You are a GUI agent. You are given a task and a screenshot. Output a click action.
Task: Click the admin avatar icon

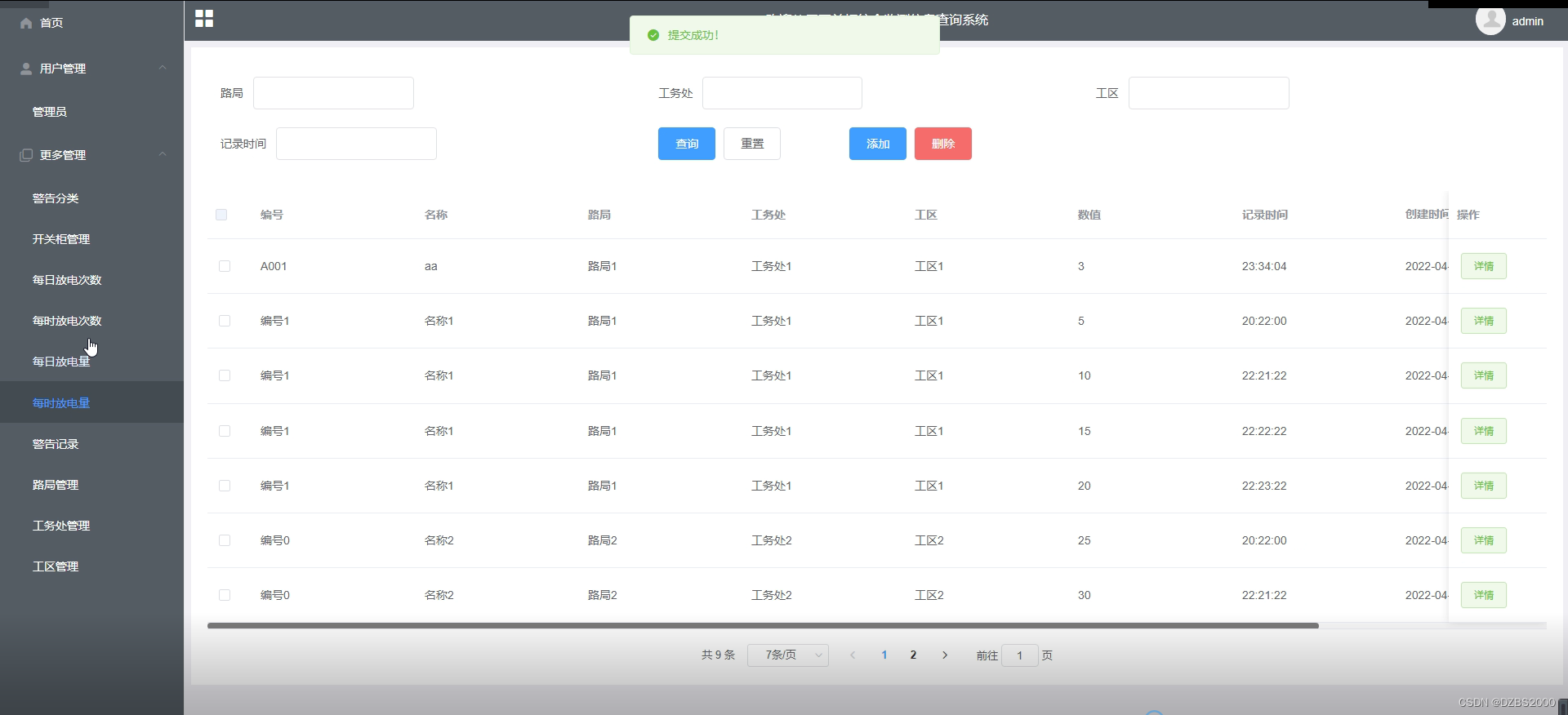[x=1490, y=20]
